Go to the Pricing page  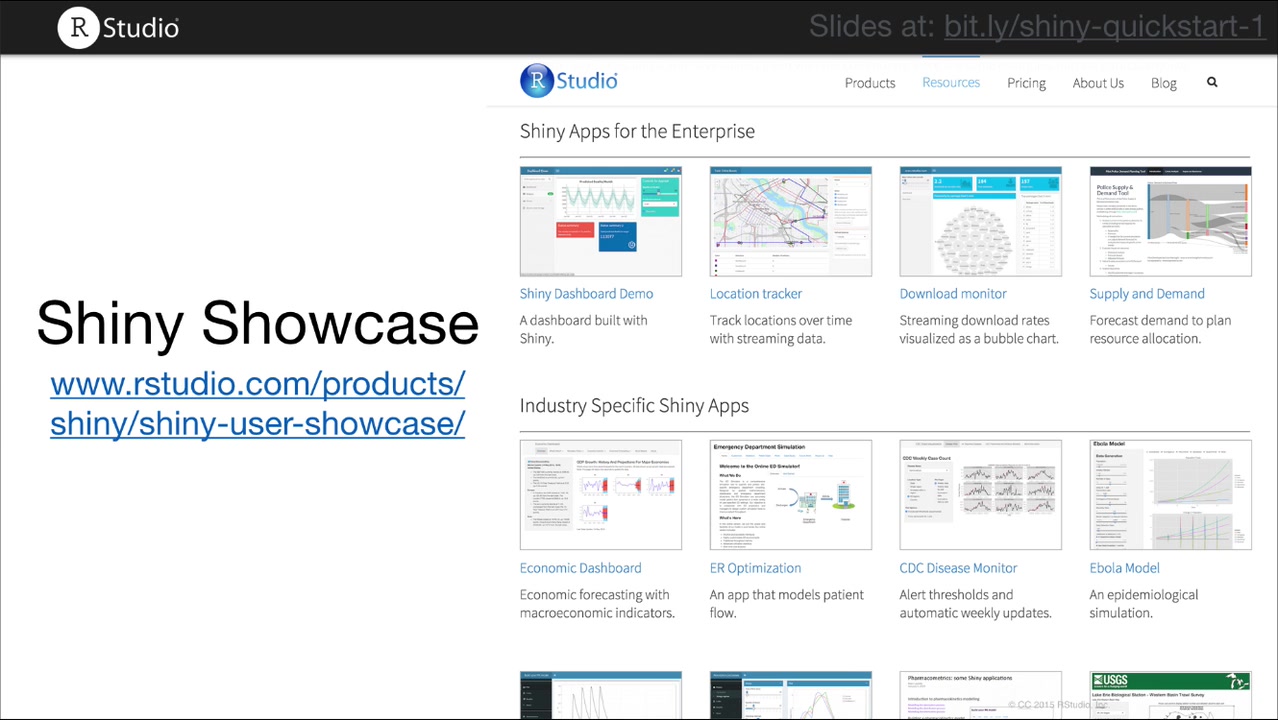pyautogui.click(x=1026, y=83)
